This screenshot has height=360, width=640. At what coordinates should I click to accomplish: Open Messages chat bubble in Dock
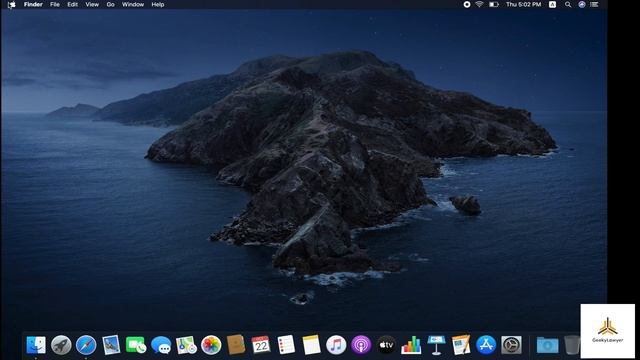[x=161, y=345]
